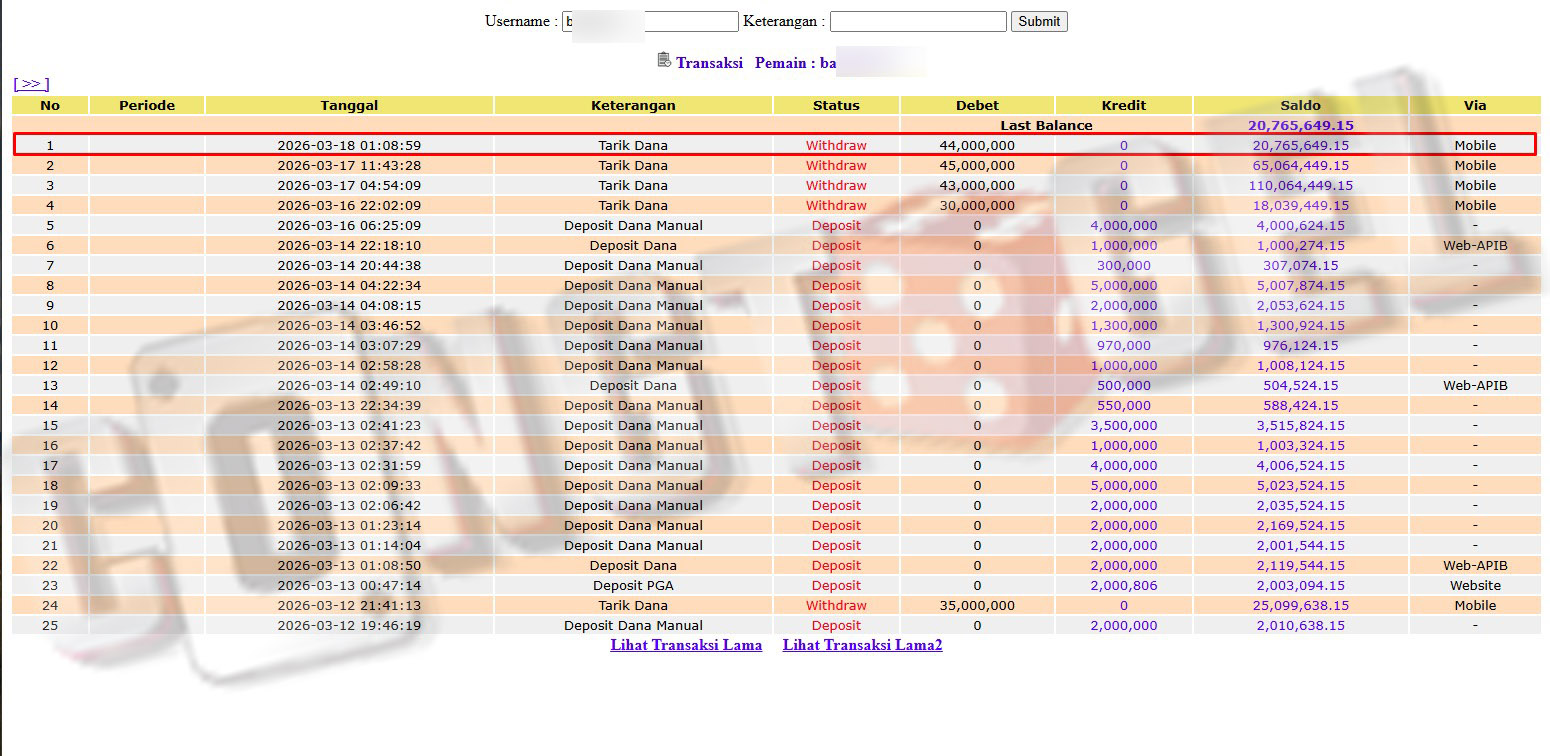
Task: Click date 2026-03-16 06:25:09
Action: point(349,225)
